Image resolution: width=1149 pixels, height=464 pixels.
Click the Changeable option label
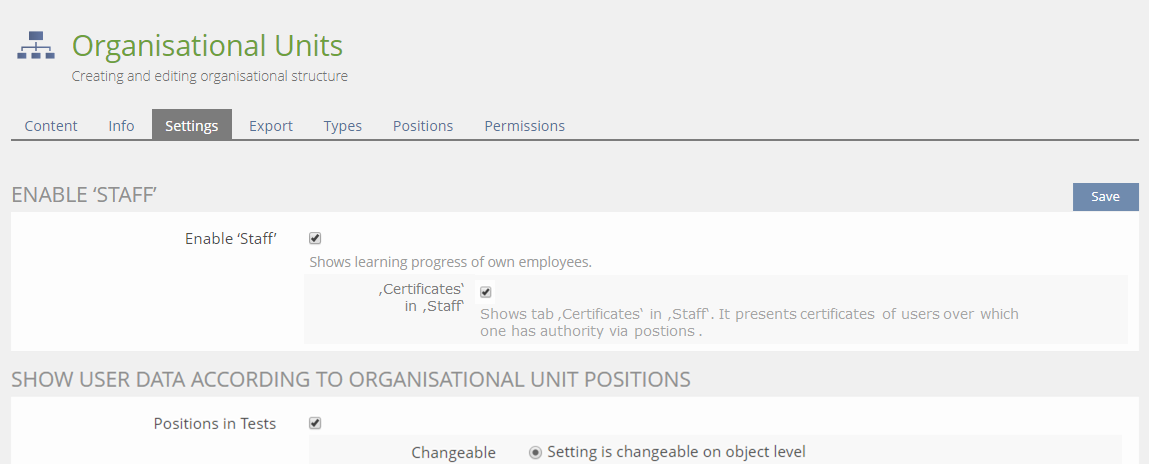click(453, 453)
